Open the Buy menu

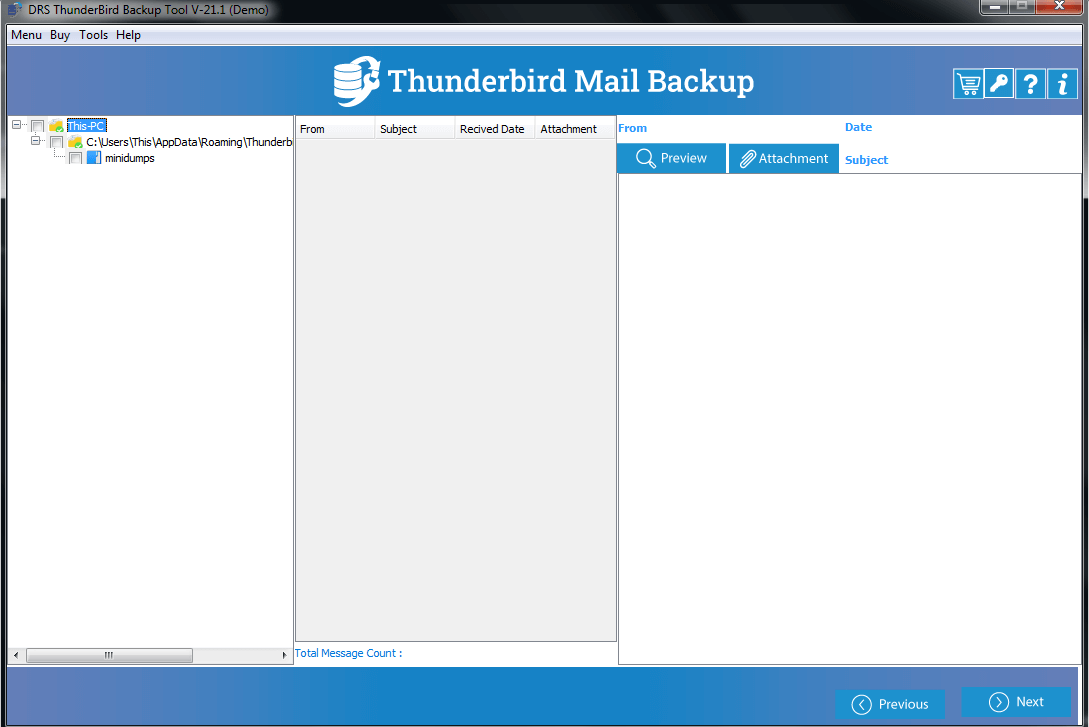coord(60,35)
